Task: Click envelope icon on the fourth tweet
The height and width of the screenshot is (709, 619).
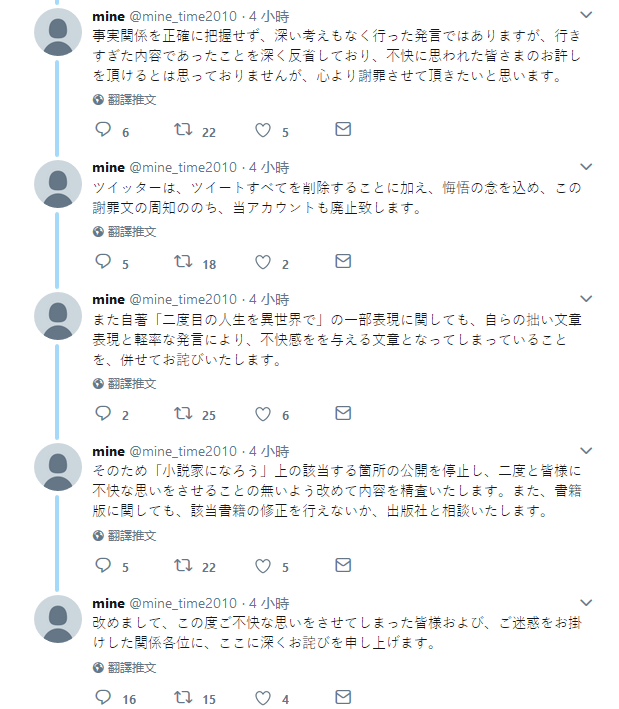Action: 343,565
